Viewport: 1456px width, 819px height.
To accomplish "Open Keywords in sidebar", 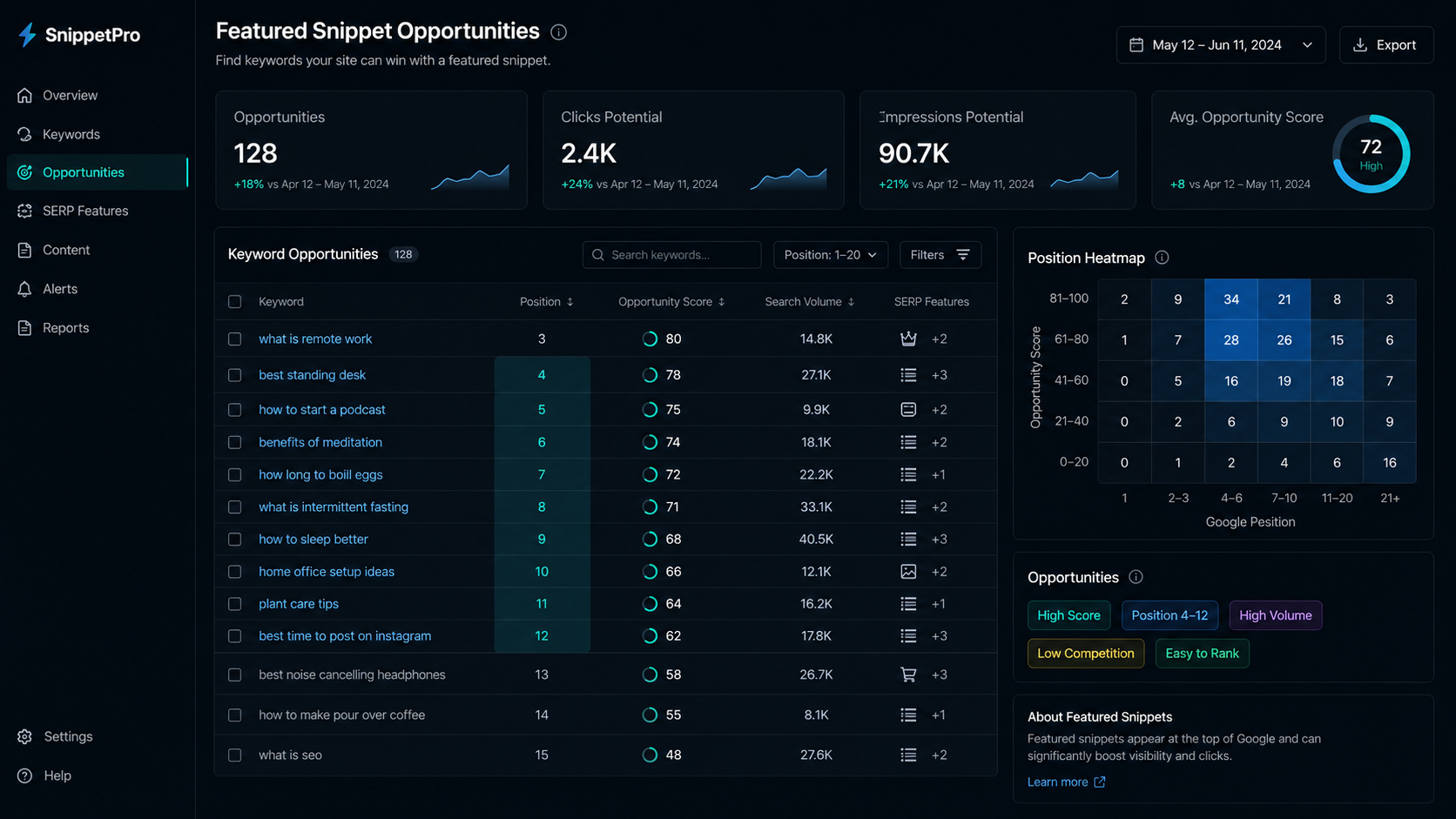I will click(x=97, y=134).
